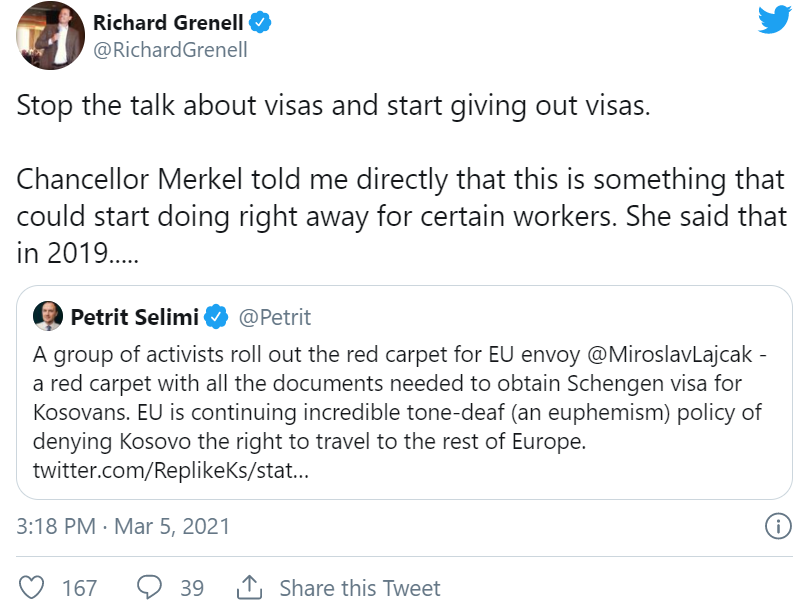801x604 pixels.
Task: Click the 3:18 PM Mar 5, 2021 timestamp
Action: tap(123, 526)
